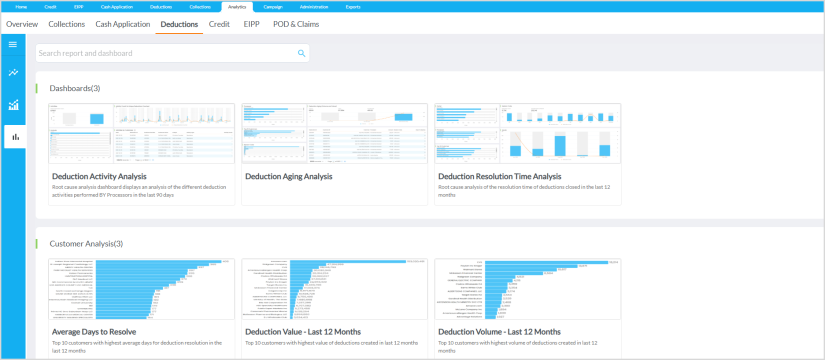
Task: Open the Administration top menu
Action: (314, 7)
